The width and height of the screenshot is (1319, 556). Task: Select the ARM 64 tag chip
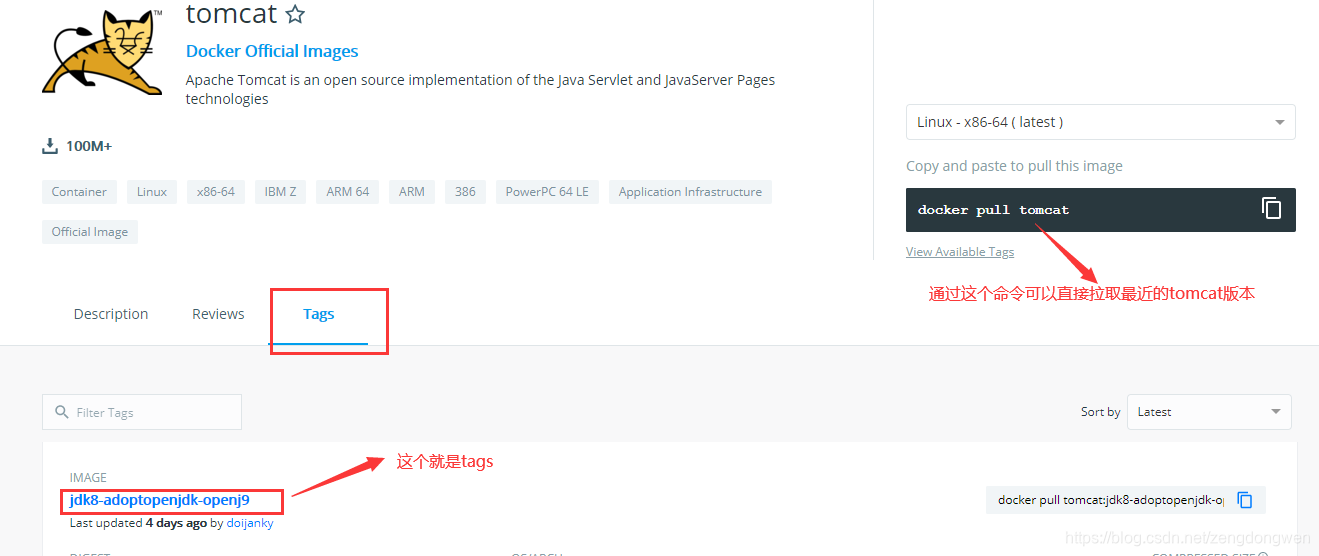click(x=347, y=192)
